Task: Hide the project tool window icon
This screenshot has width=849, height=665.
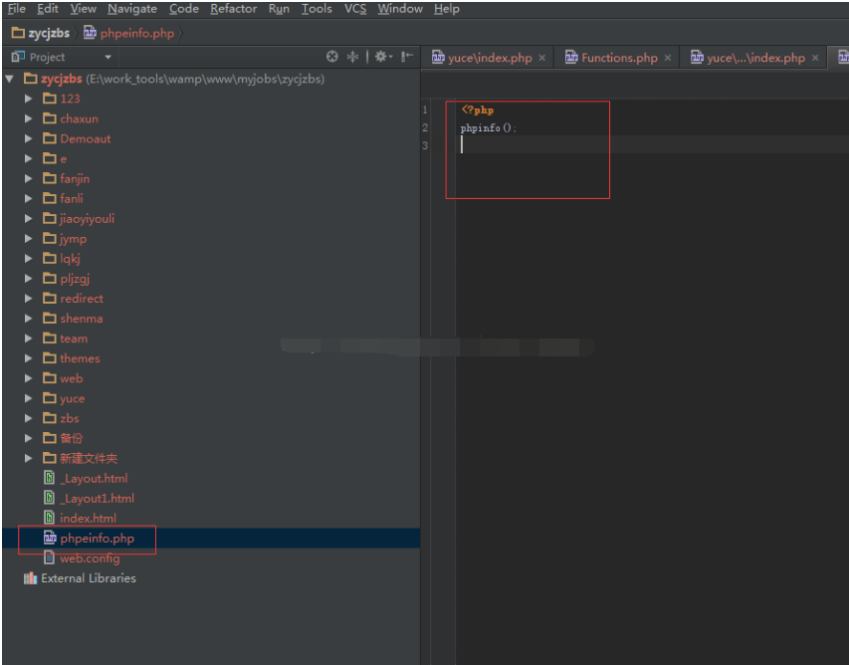Action: point(407,56)
